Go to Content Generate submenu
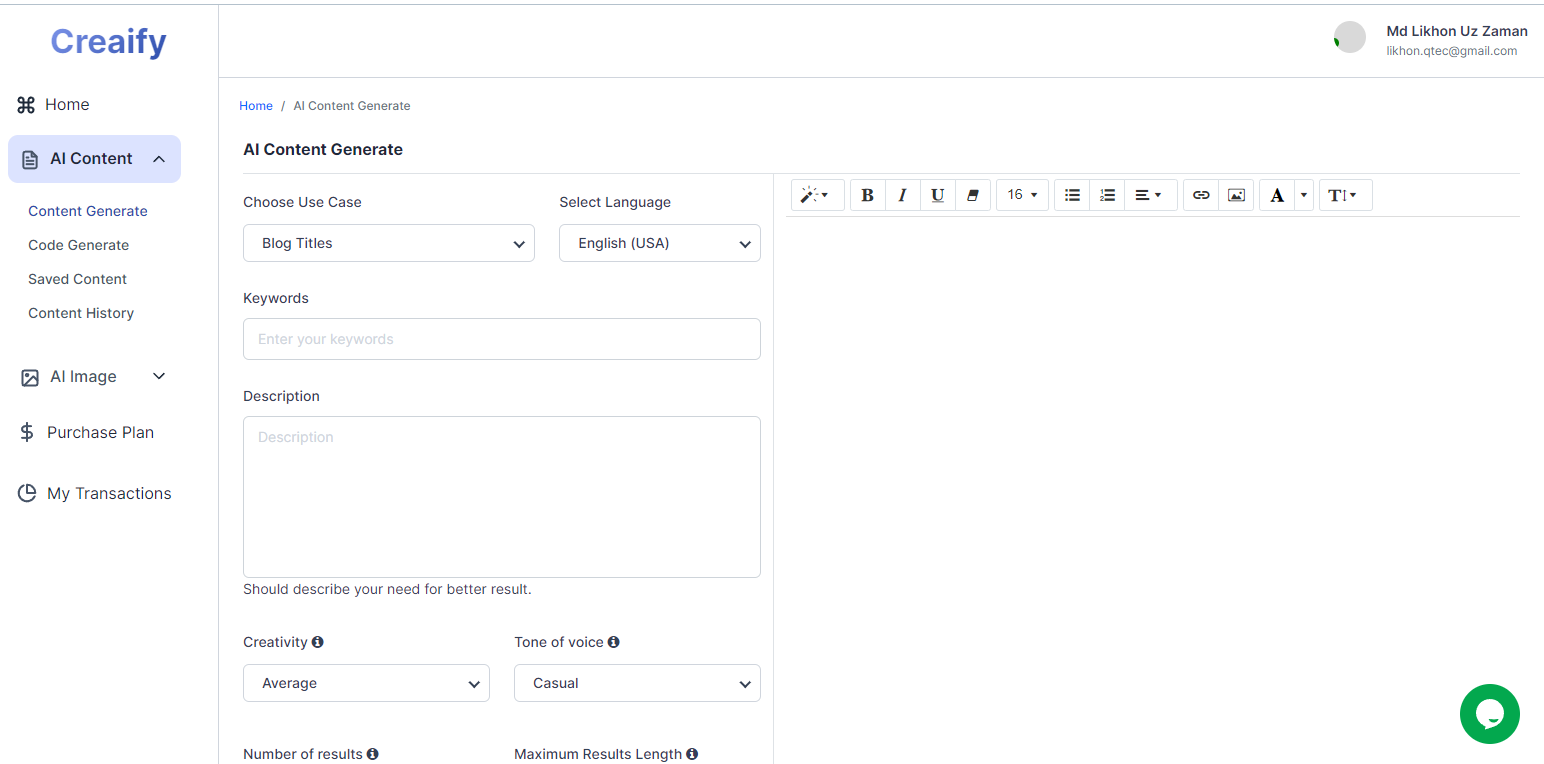The height and width of the screenshot is (764, 1544). 88,211
